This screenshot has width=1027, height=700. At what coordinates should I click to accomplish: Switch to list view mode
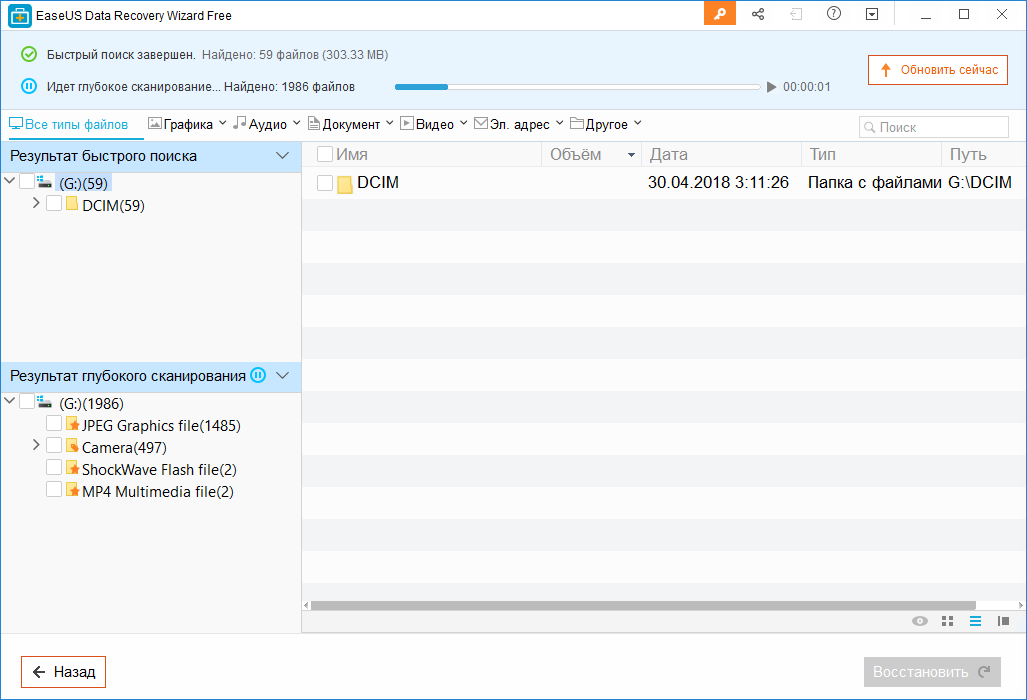(975, 621)
